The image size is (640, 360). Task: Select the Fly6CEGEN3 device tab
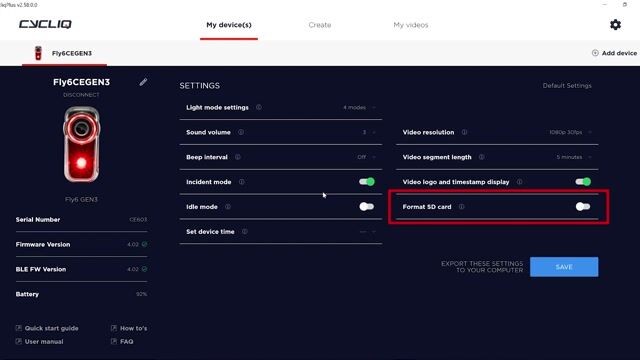(x=64, y=53)
